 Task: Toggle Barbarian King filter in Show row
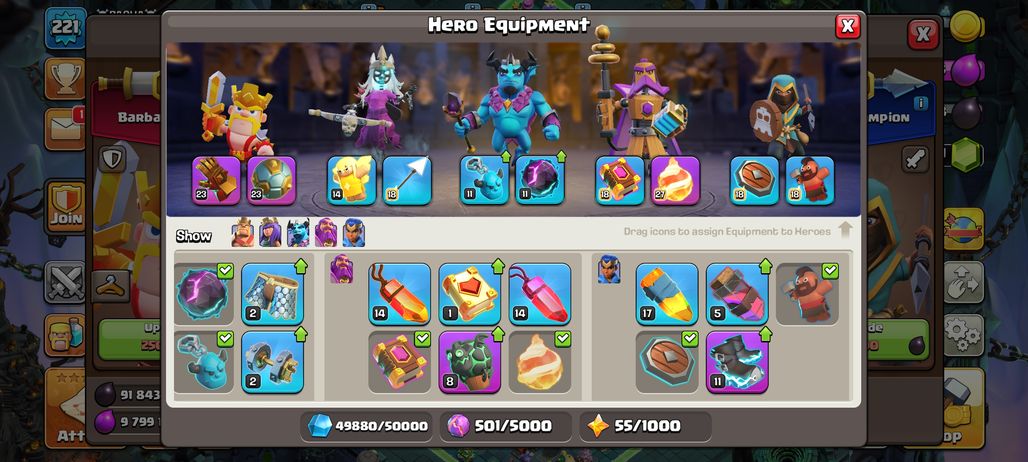click(243, 233)
